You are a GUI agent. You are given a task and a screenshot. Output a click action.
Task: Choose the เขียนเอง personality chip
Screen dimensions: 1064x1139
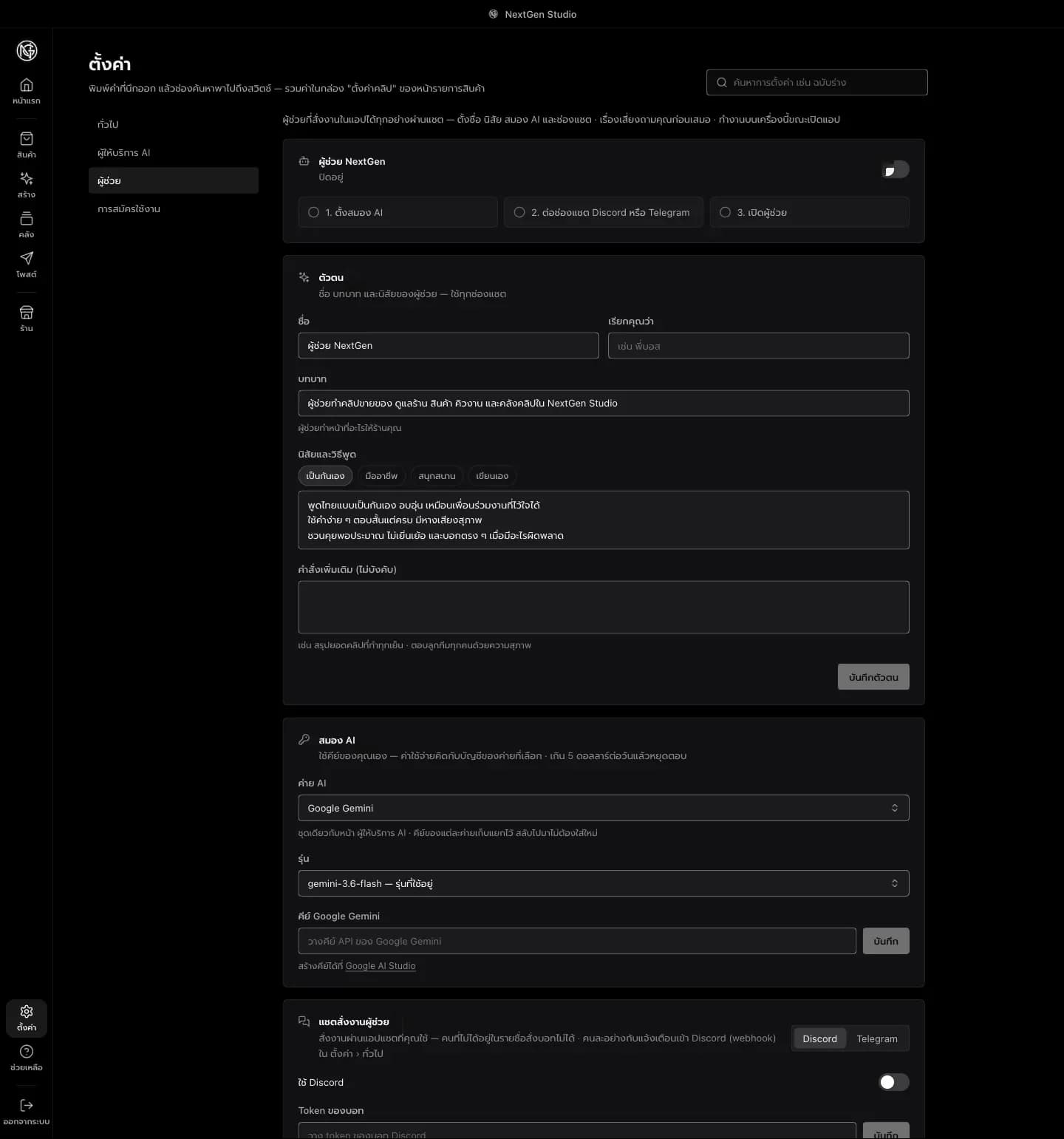pos(492,476)
